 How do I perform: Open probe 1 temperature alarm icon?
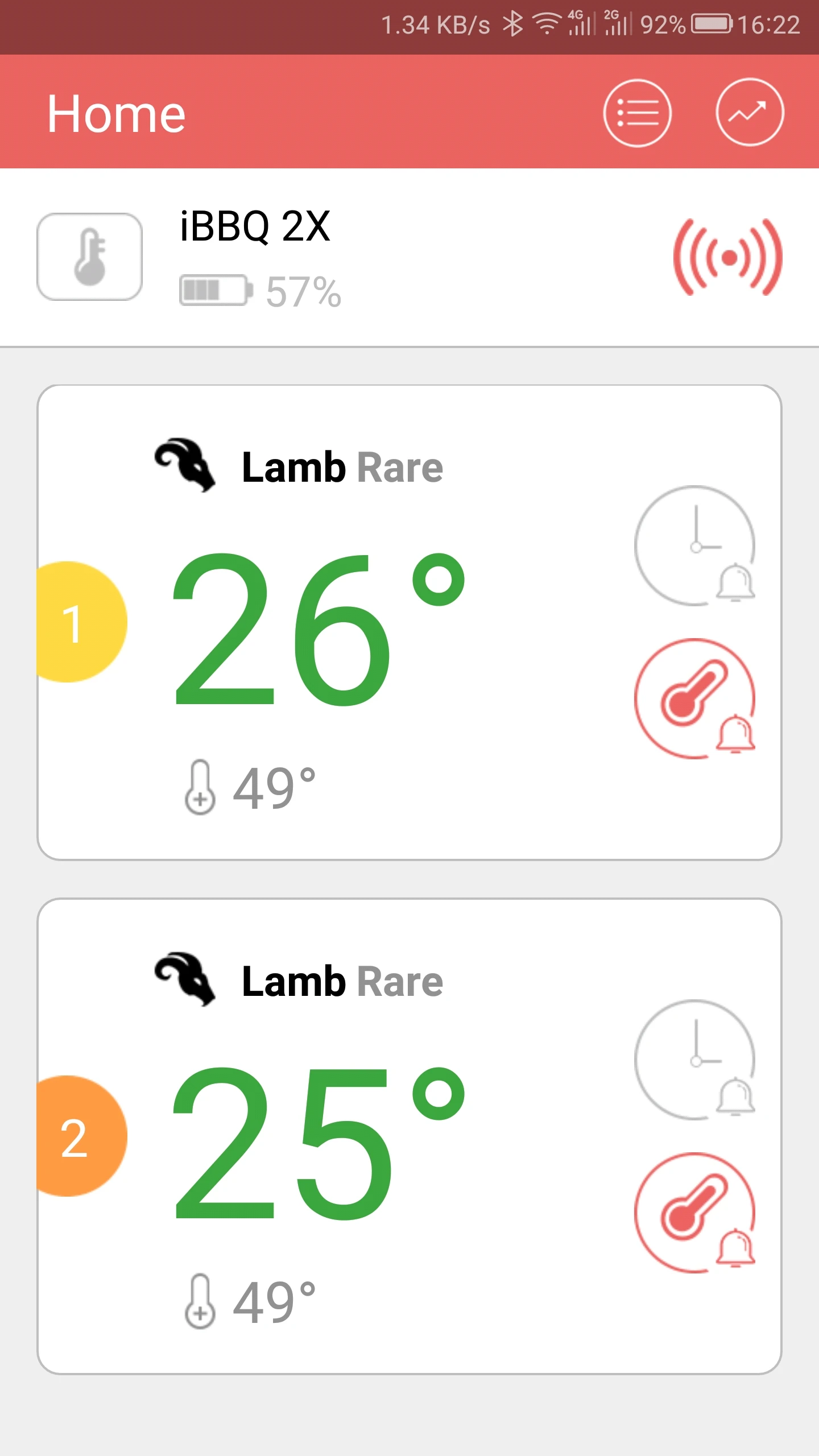695,698
